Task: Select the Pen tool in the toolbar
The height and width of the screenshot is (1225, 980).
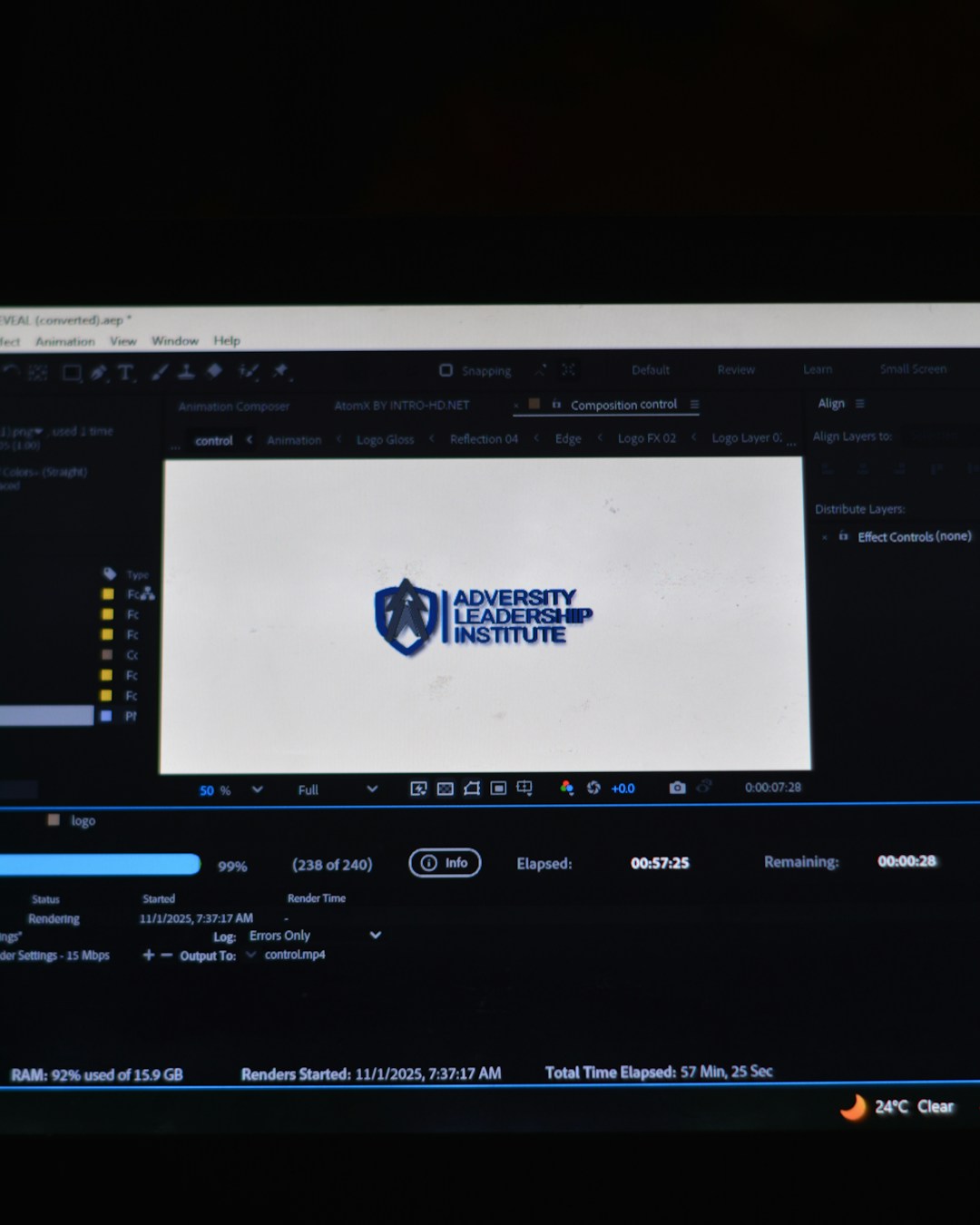Action: tap(99, 372)
